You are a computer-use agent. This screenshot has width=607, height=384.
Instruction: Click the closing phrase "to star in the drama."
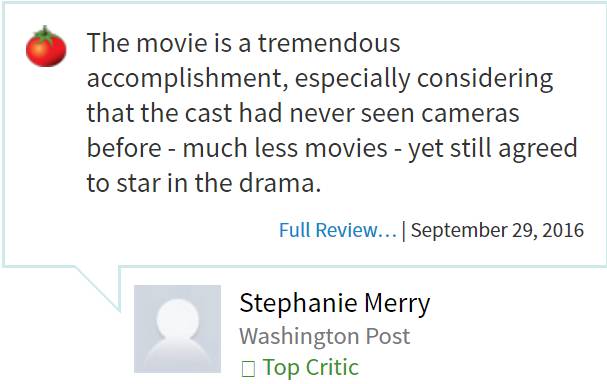pyautogui.click(x=204, y=183)
